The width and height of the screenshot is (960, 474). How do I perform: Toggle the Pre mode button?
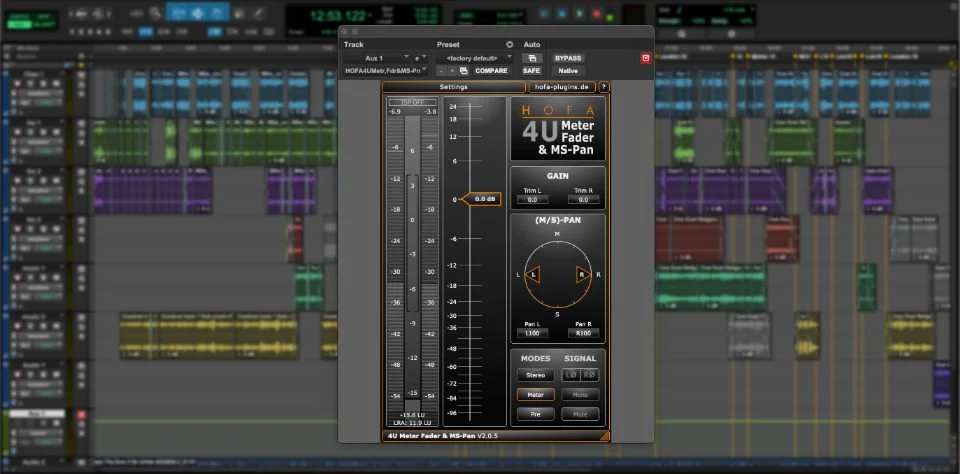pyautogui.click(x=536, y=415)
